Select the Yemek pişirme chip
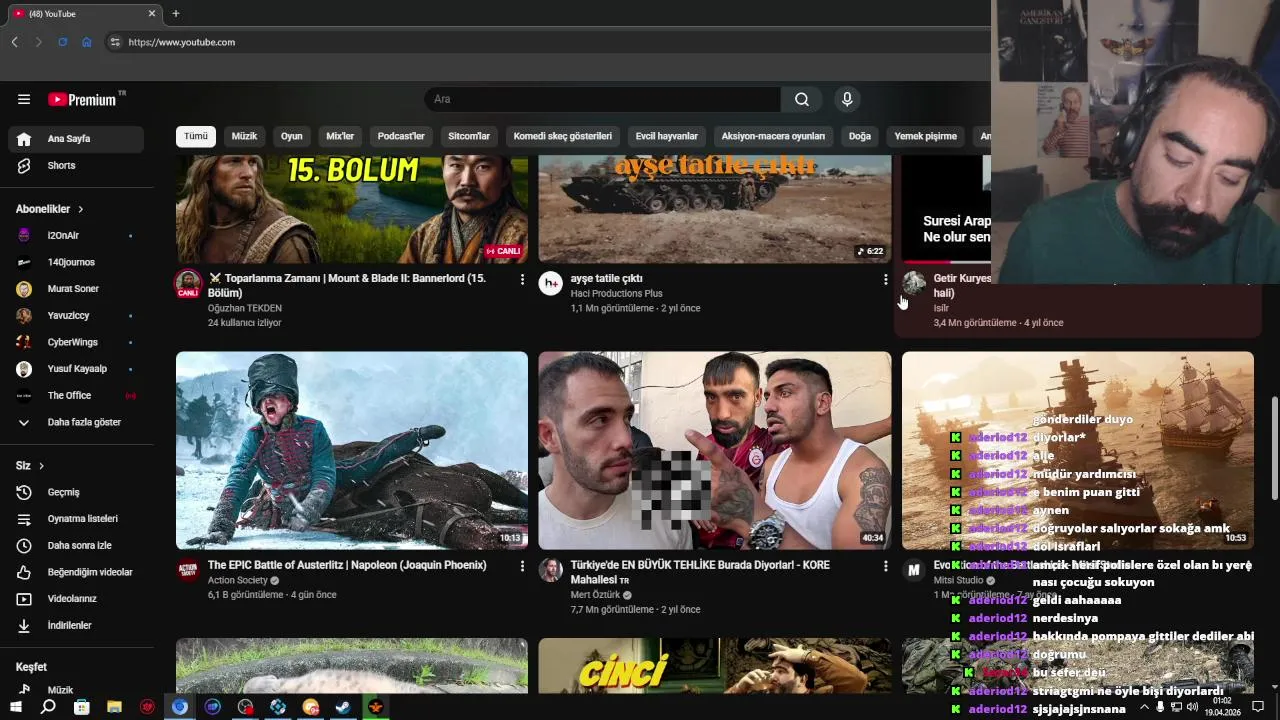The width and height of the screenshot is (1280, 720). tap(925, 136)
